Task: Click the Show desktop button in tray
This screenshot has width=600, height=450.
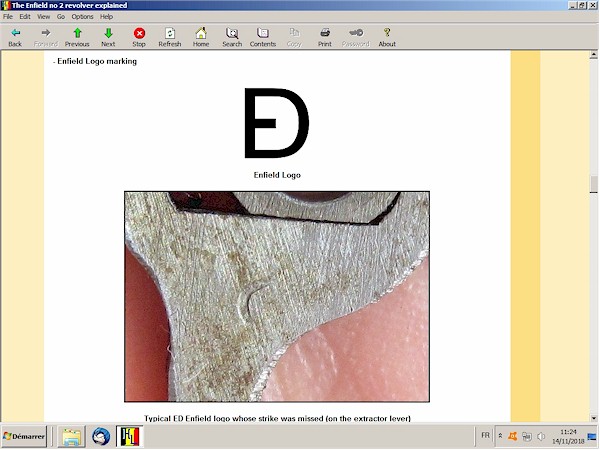Action: (592, 436)
